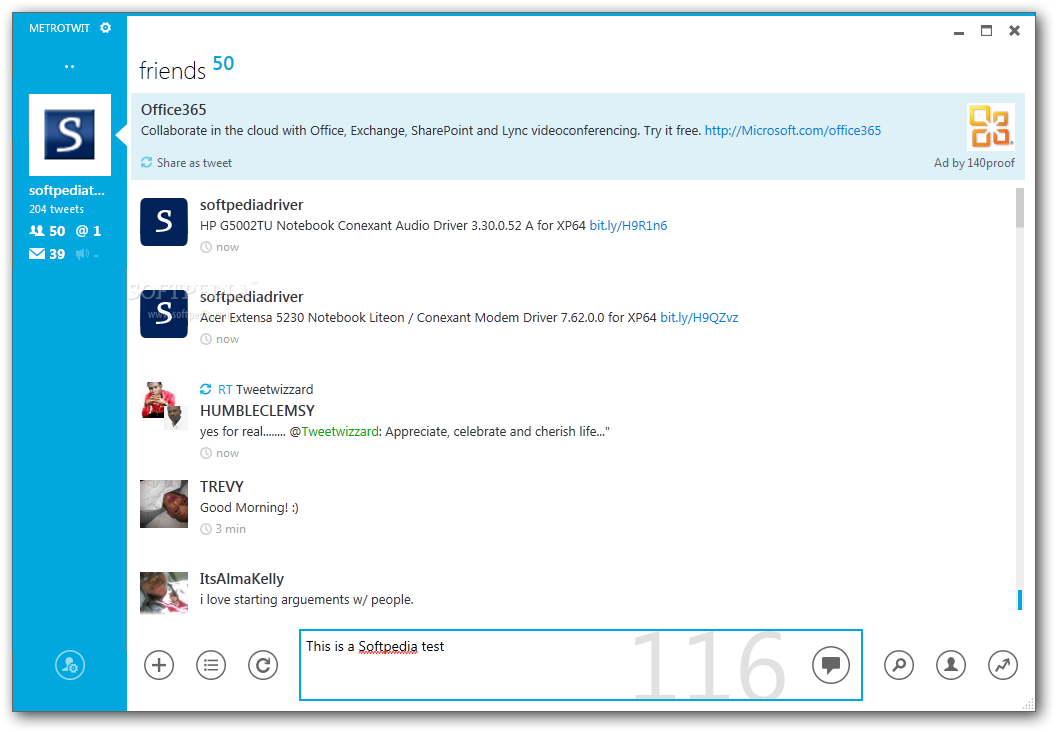Click the two-dot collapse sidebar indicator
This screenshot has height=732, width=1056.
69,67
